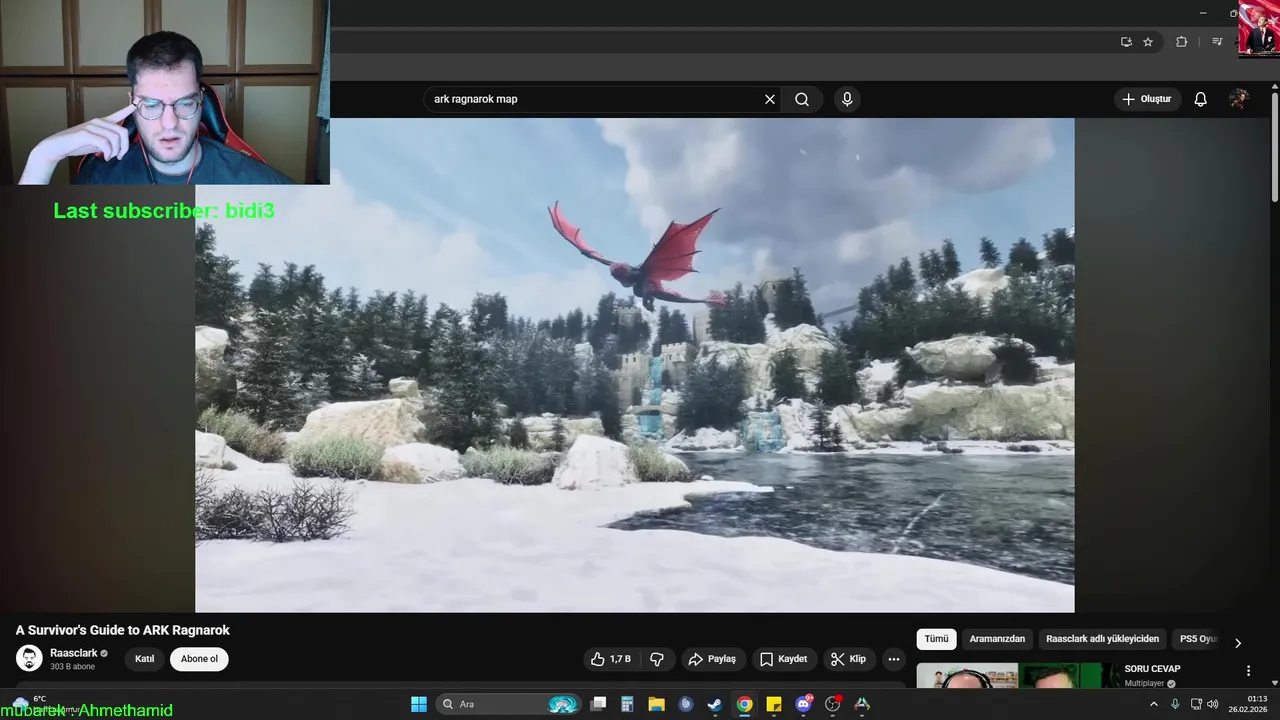
Task: Click video title 'A Survivor's Guide to ARK Ragnarok'
Action: 123,630
